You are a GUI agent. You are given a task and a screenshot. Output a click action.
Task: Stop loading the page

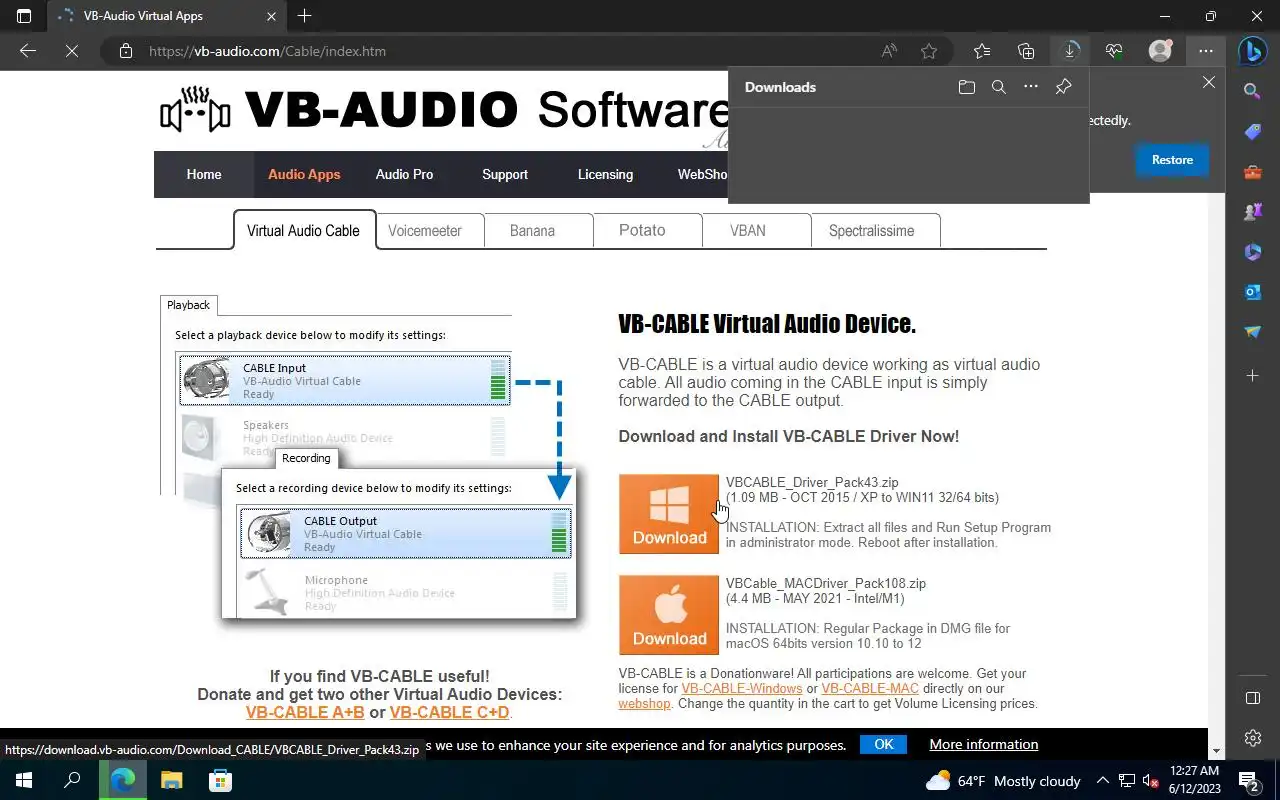point(72,51)
